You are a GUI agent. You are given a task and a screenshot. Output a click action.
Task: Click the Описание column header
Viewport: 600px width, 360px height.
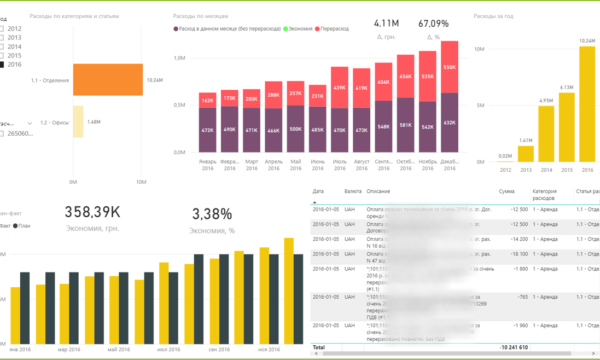click(x=378, y=191)
